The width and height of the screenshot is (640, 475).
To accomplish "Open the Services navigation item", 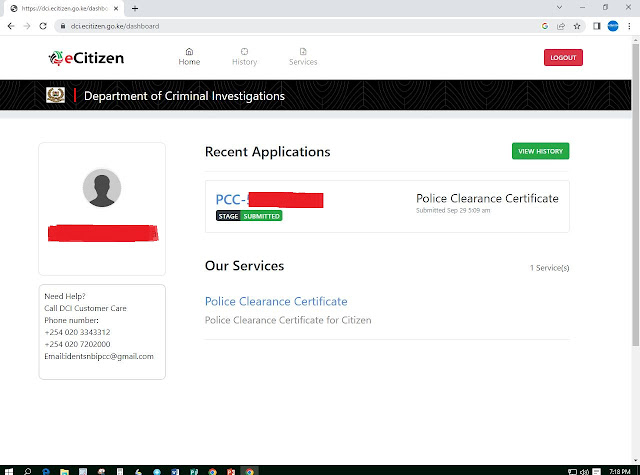I will (303, 57).
